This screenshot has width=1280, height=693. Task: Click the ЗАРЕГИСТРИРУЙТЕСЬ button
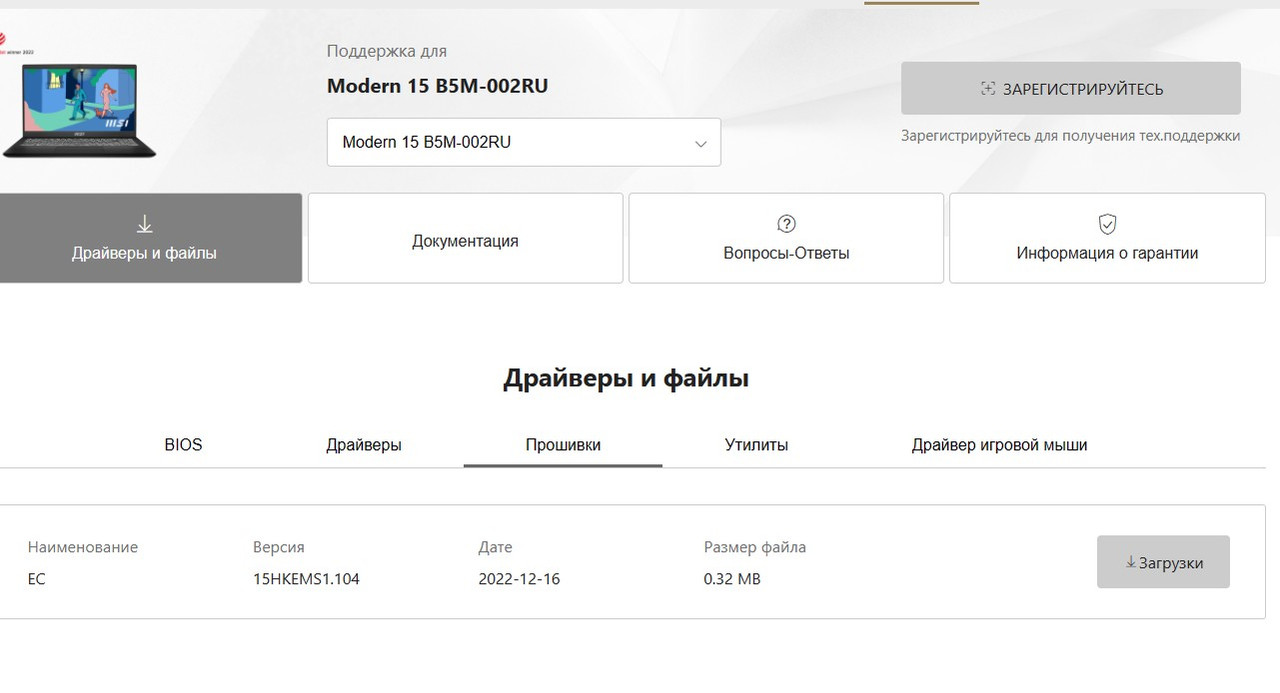click(1071, 88)
